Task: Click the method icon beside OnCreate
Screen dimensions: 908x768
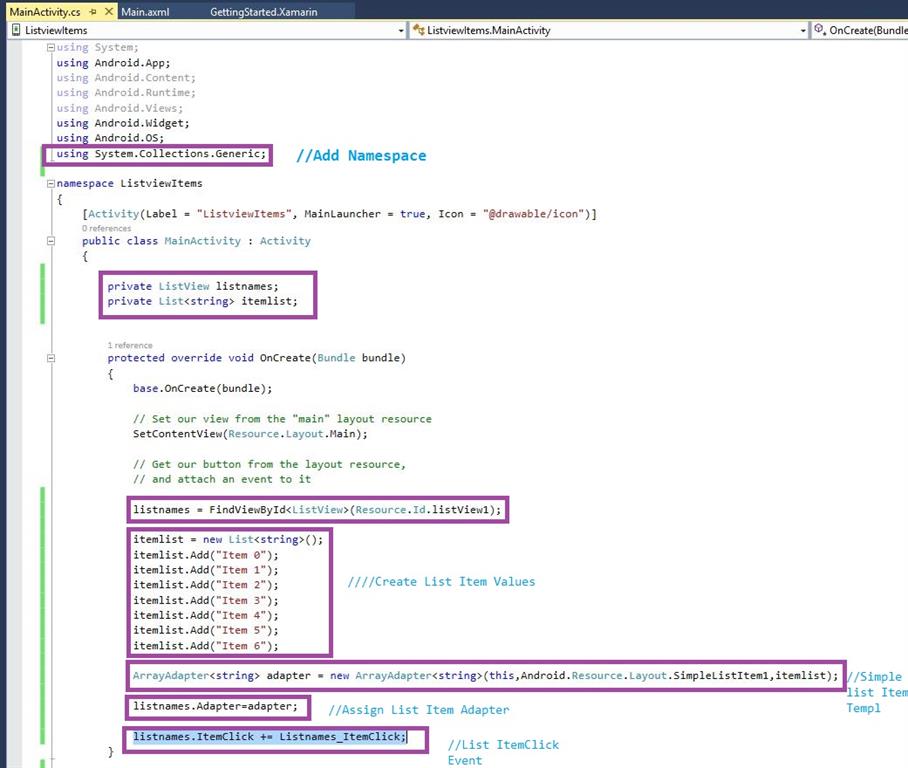Action: [820, 30]
